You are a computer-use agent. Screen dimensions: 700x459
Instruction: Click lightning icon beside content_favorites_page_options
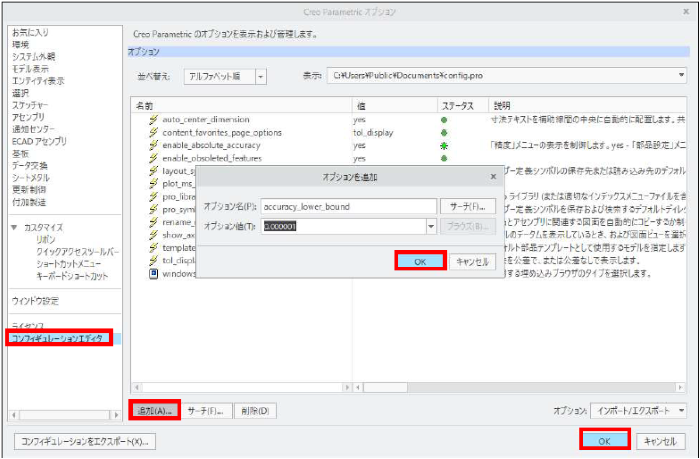click(x=154, y=133)
